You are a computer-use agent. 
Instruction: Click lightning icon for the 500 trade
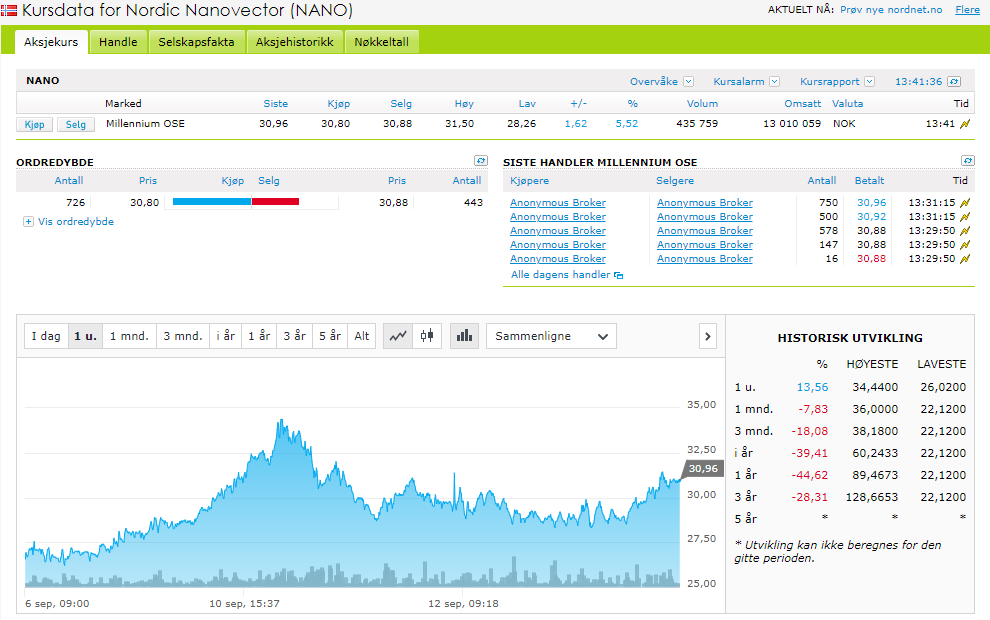pyautogui.click(x=965, y=217)
